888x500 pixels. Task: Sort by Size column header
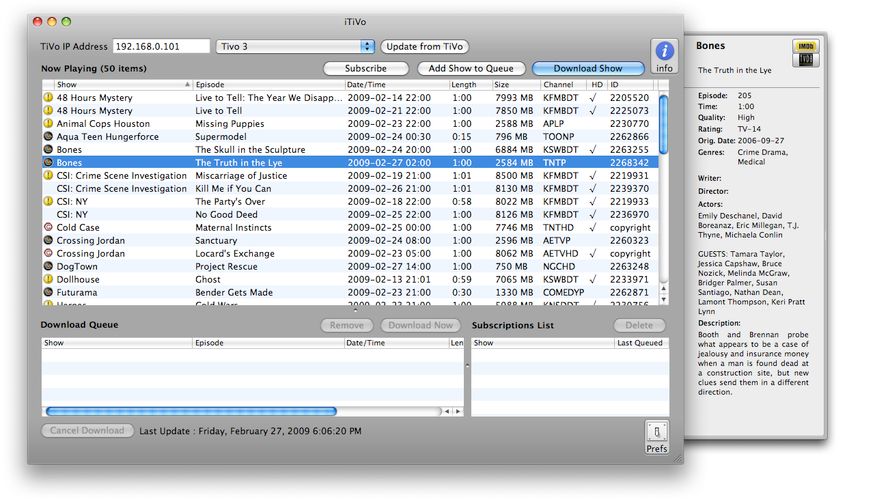click(x=515, y=84)
